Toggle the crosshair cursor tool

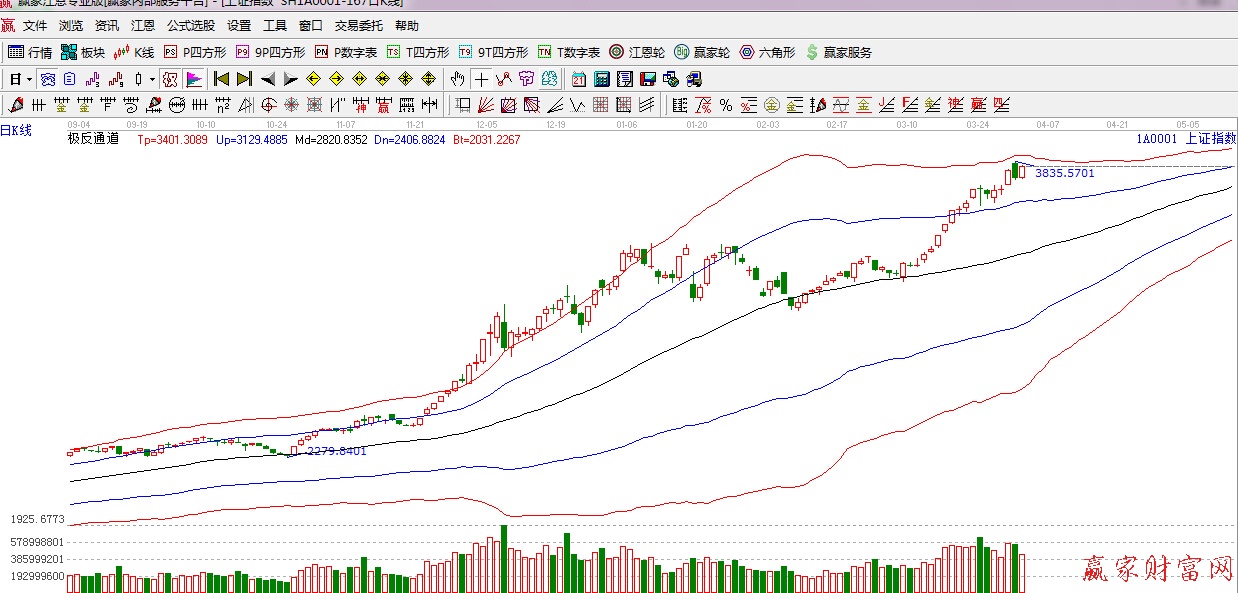pos(481,79)
